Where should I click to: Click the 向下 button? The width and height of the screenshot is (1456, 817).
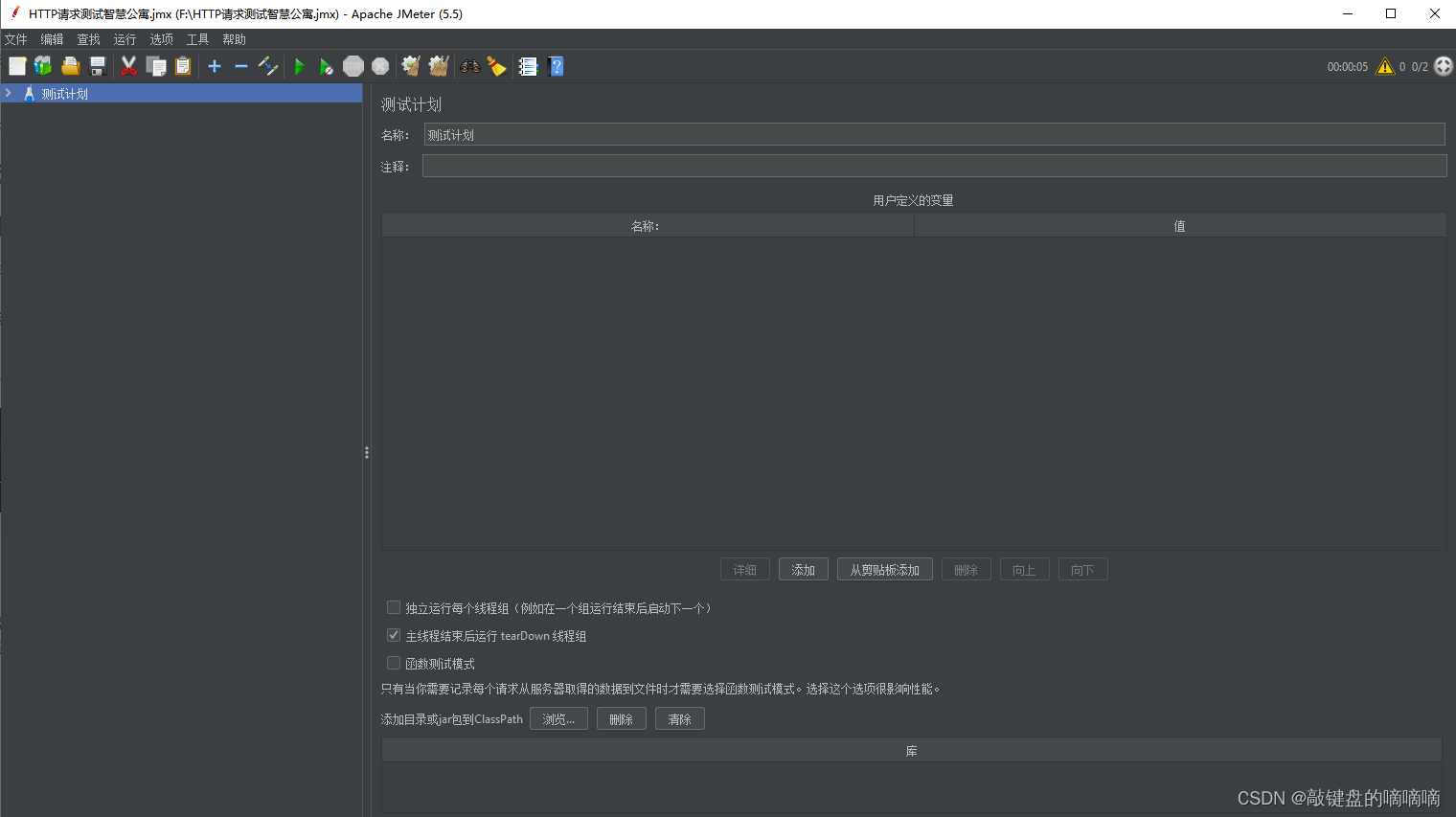click(x=1083, y=570)
